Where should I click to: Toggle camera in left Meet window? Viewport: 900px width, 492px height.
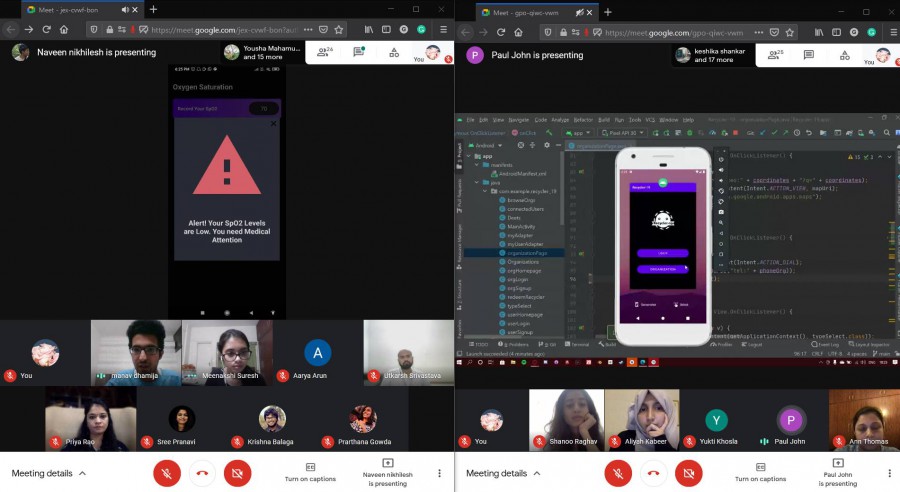point(237,473)
